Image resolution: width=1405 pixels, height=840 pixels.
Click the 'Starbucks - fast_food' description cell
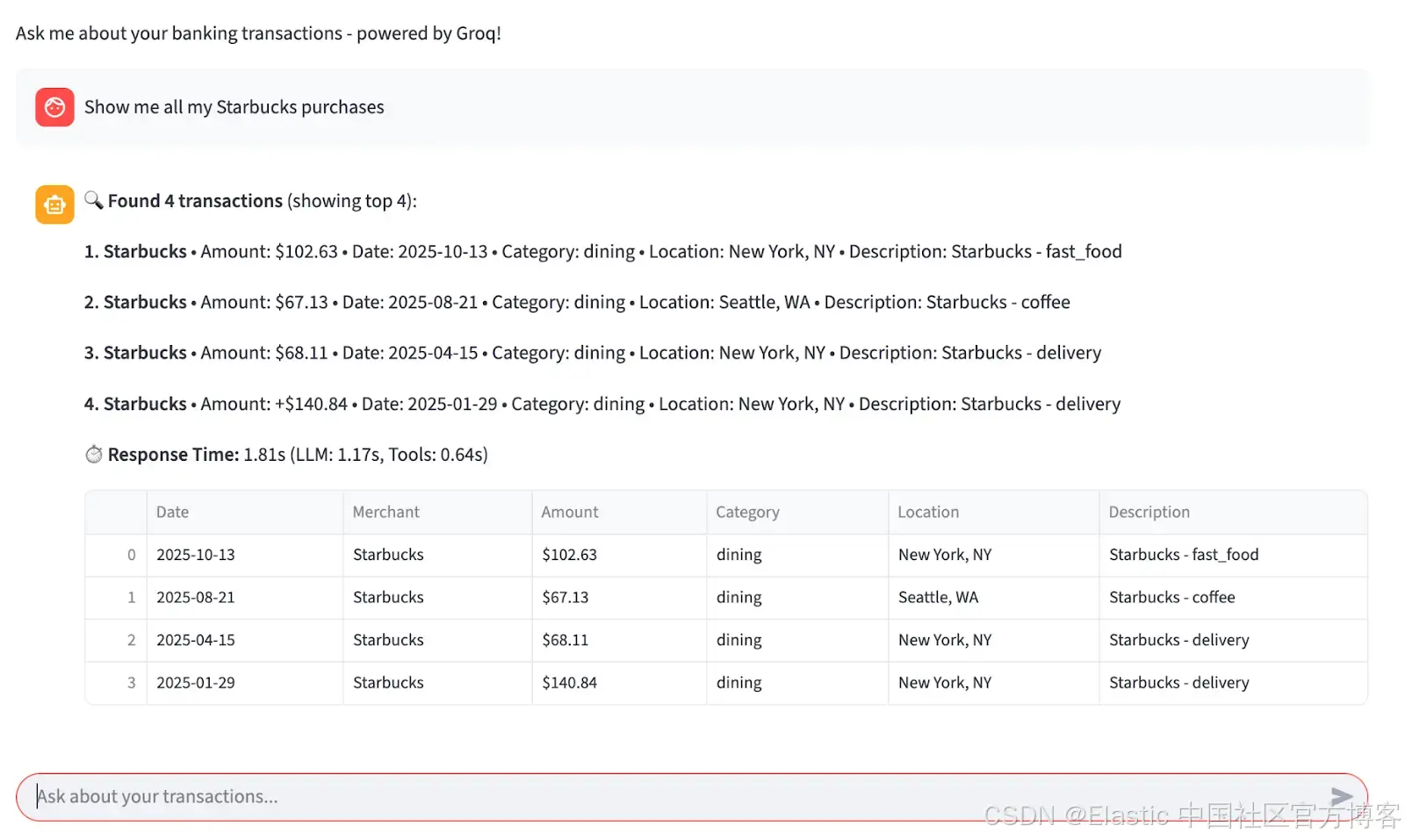pos(1233,555)
